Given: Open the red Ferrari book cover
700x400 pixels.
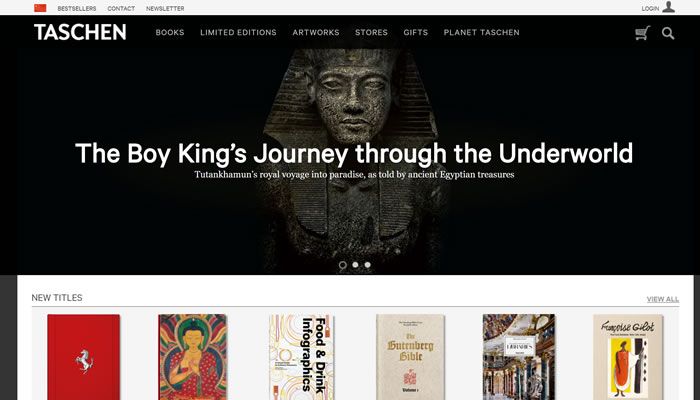Looking at the screenshot, I should coord(83,357).
